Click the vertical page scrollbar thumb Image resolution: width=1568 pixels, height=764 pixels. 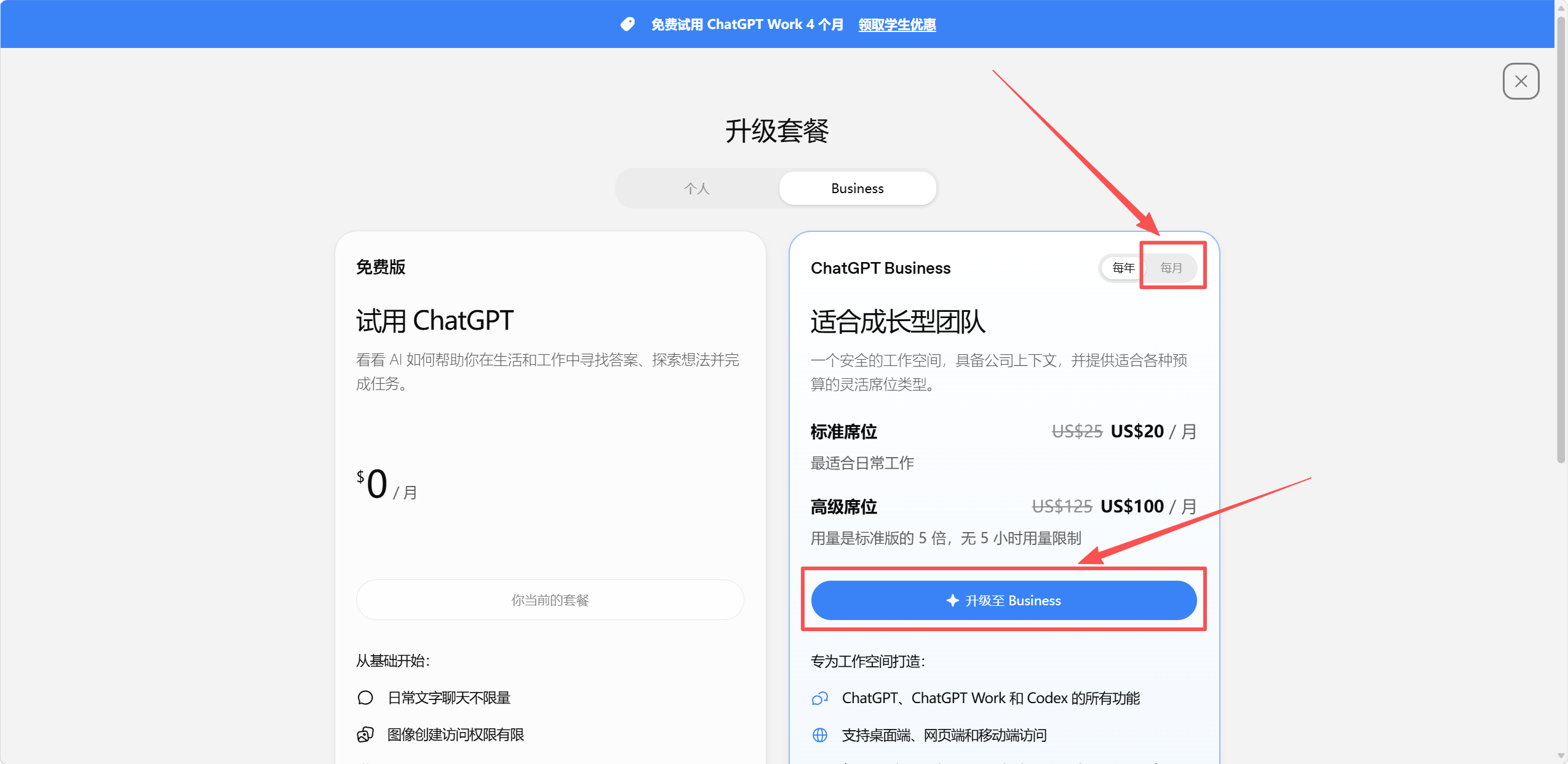(1561, 240)
